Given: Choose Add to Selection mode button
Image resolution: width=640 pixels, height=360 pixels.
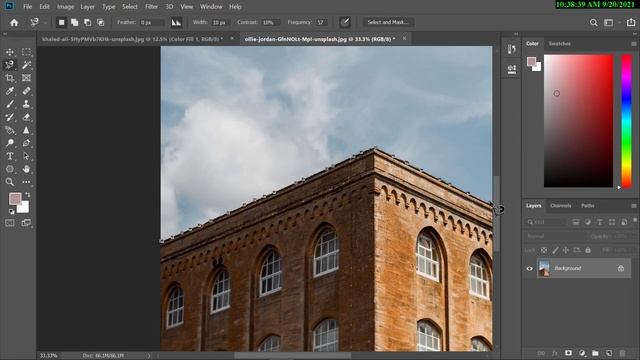Looking at the screenshot, I should [x=74, y=22].
